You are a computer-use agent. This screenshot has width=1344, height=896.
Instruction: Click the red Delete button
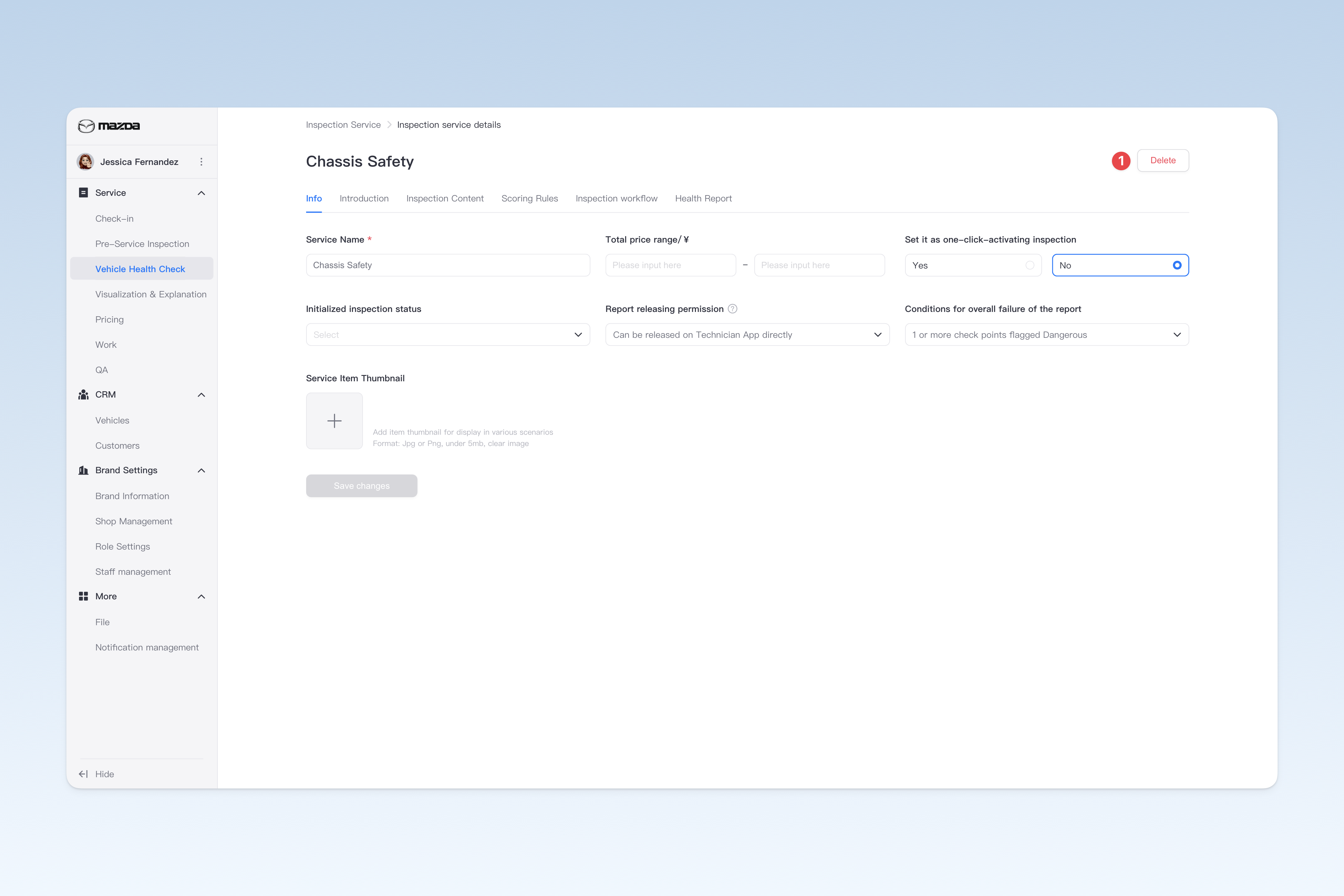click(x=1163, y=161)
